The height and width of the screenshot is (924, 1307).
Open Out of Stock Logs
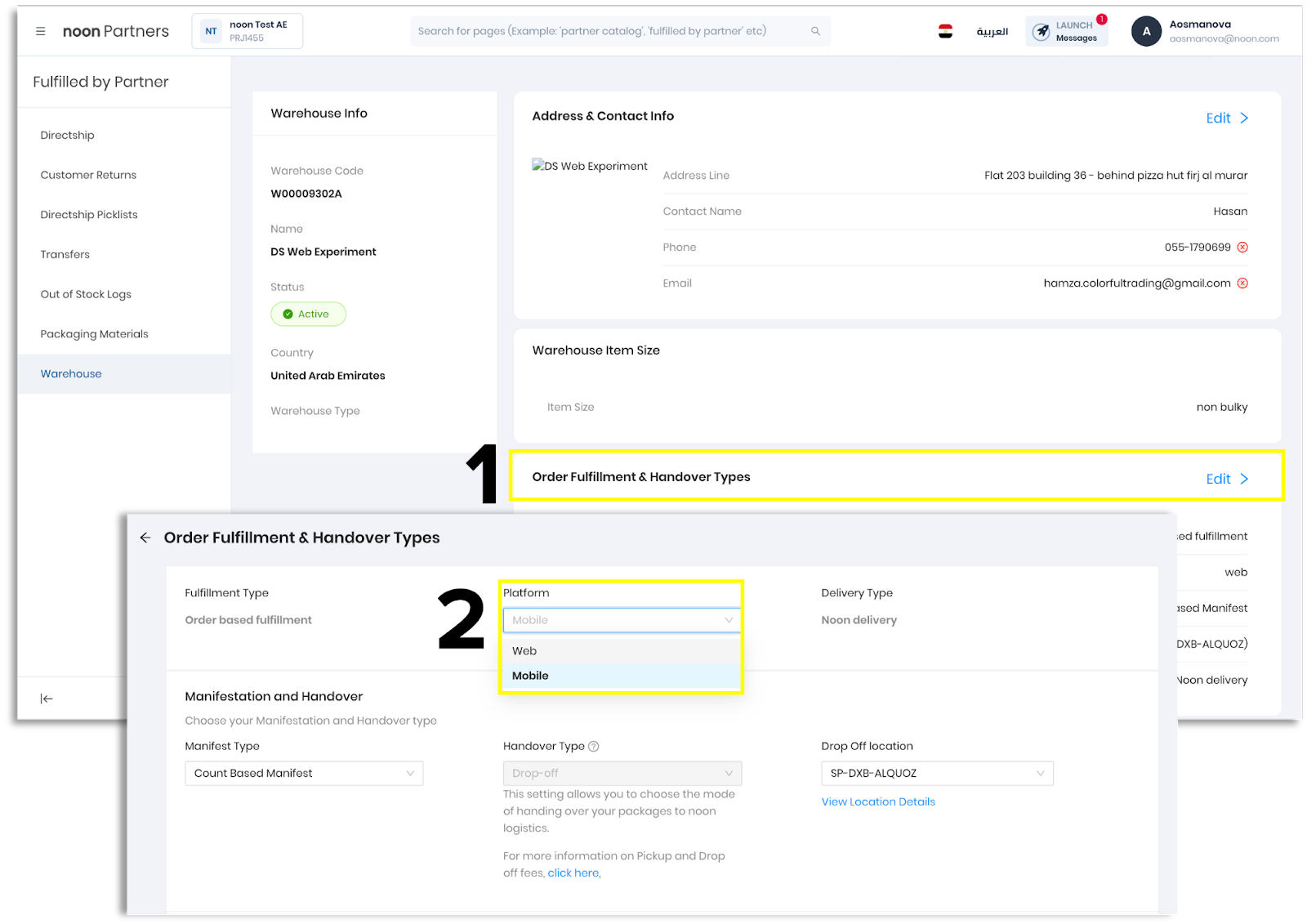[x=86, y=294]
